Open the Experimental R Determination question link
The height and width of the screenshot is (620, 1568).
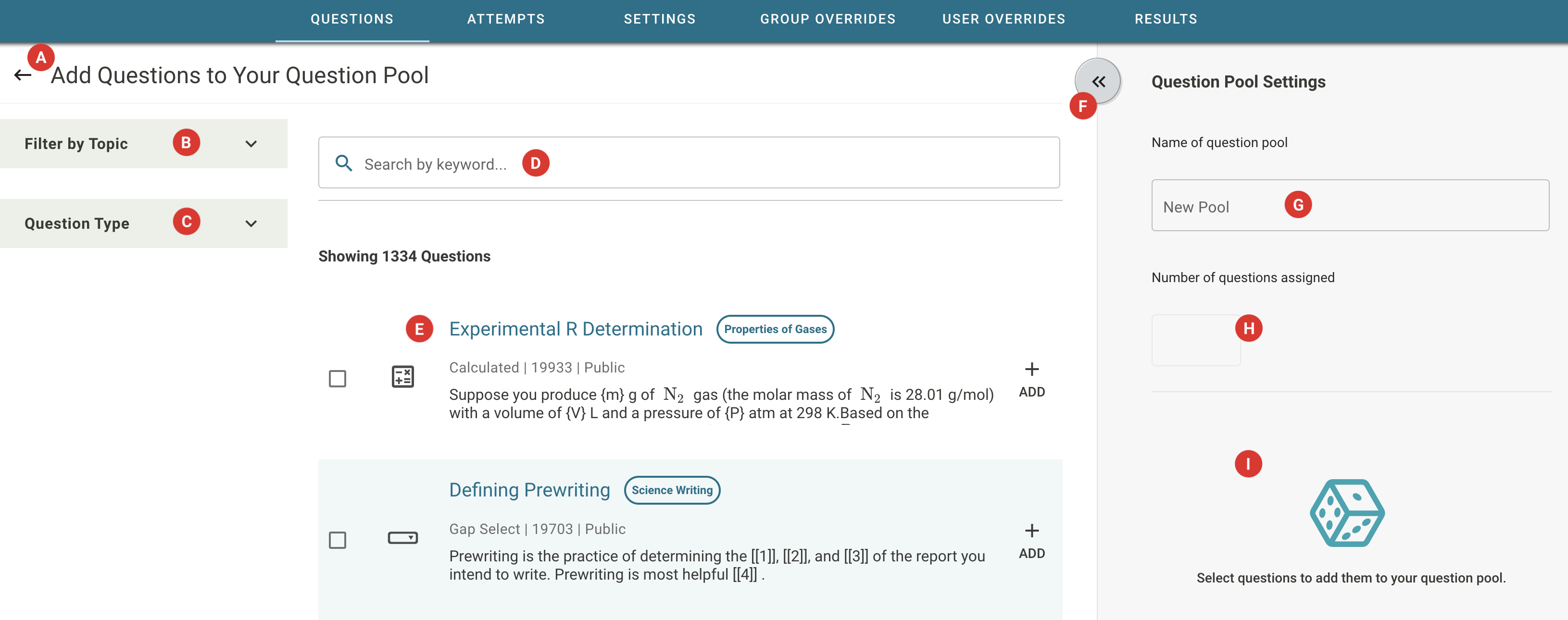pyautogui.click(x=575, y=329)
